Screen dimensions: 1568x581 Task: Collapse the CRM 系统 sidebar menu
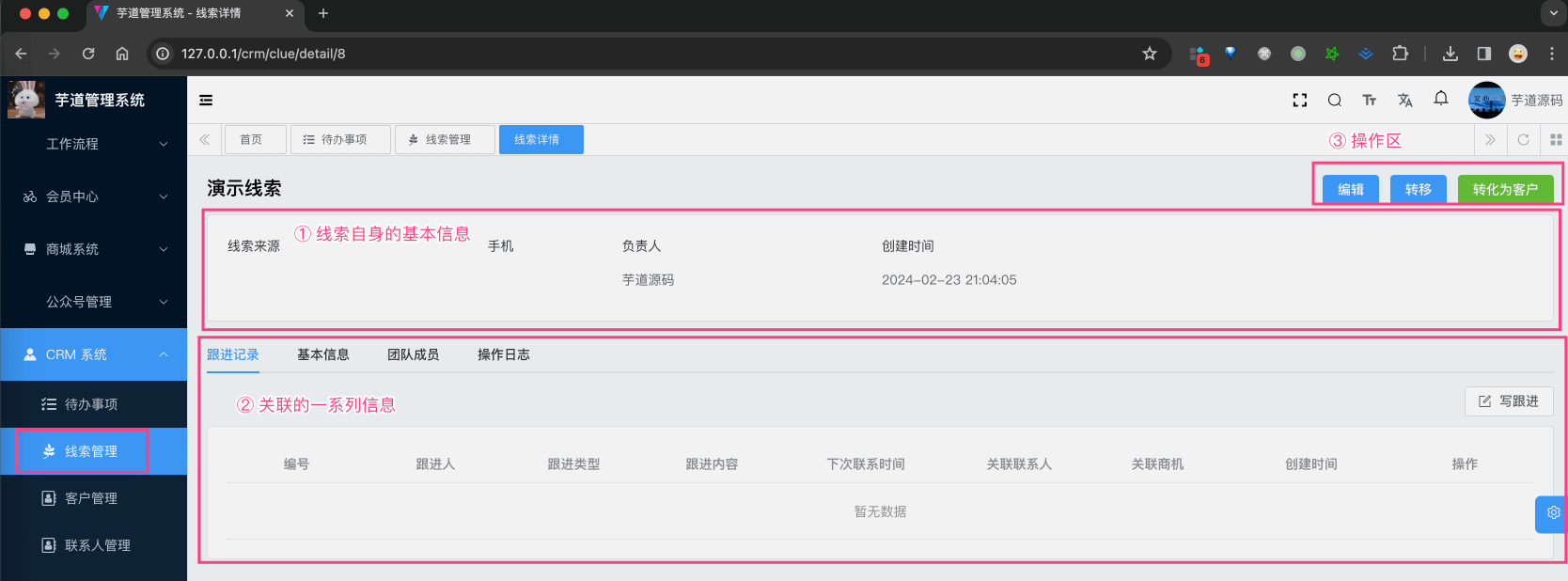[x=94, y=354]
